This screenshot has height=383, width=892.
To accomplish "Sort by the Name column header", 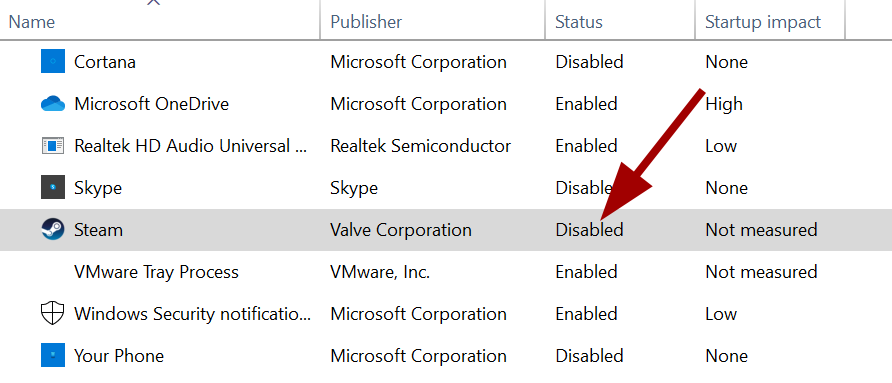I will pos(32,22).
